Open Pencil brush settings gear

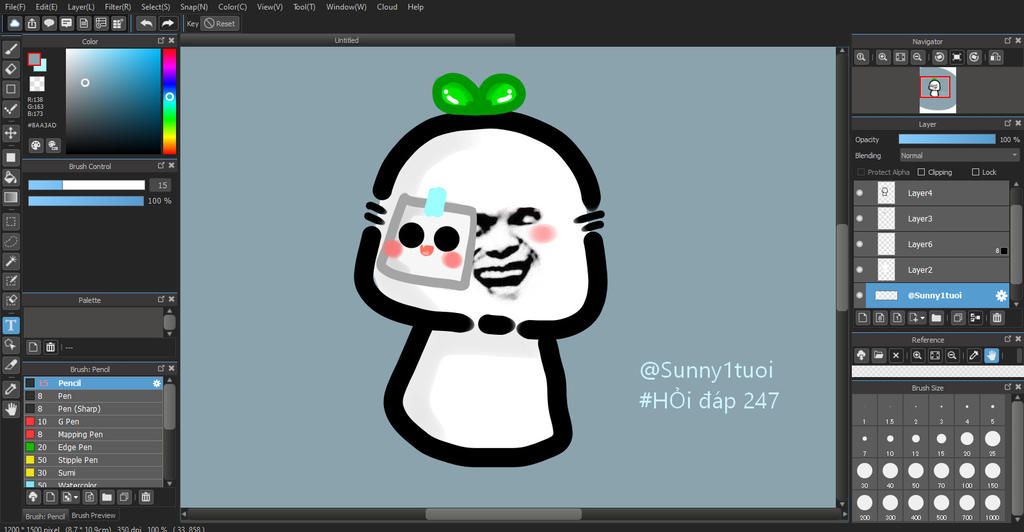(x=157, y=383)
